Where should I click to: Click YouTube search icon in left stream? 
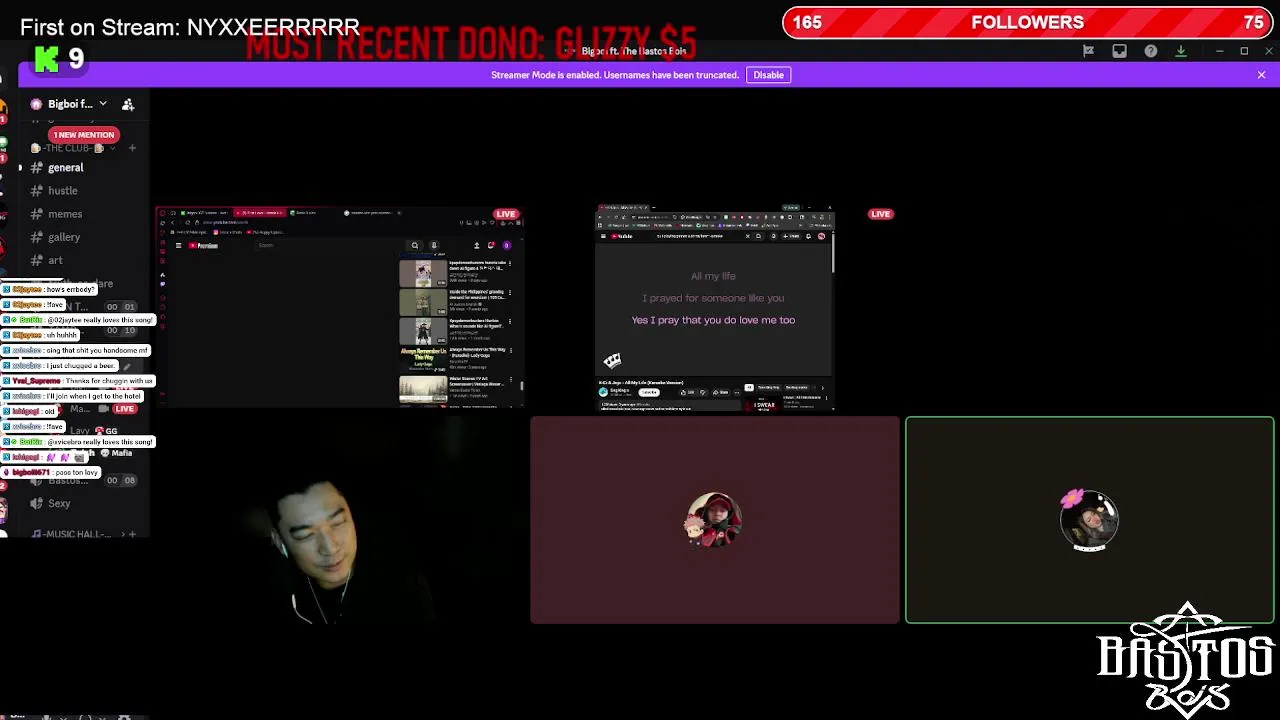414,245
